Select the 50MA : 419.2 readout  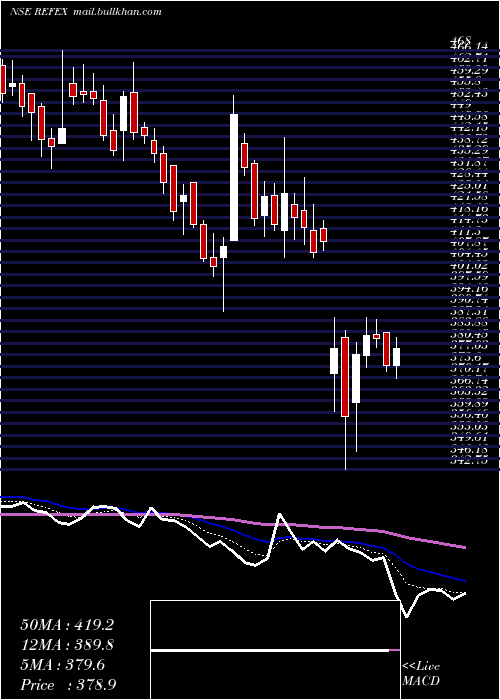pyautogui.click(x=67, y=625)
